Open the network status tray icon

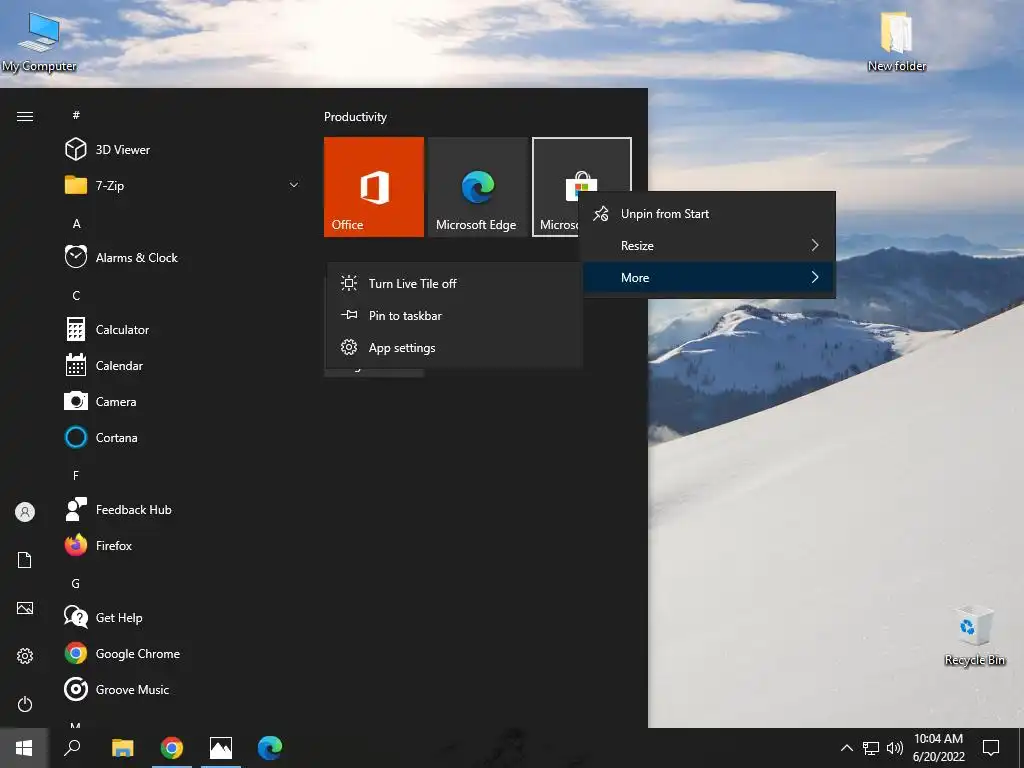coord(871,748)
